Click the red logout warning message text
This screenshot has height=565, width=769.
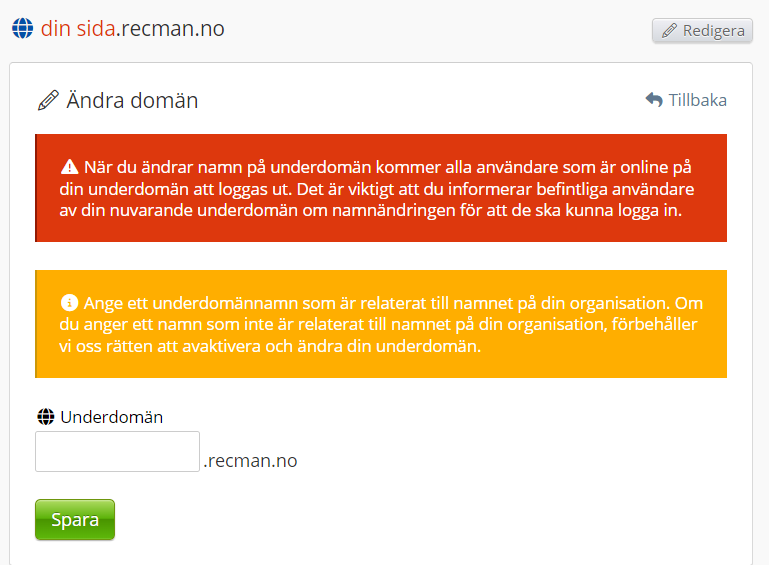[380, 189]
